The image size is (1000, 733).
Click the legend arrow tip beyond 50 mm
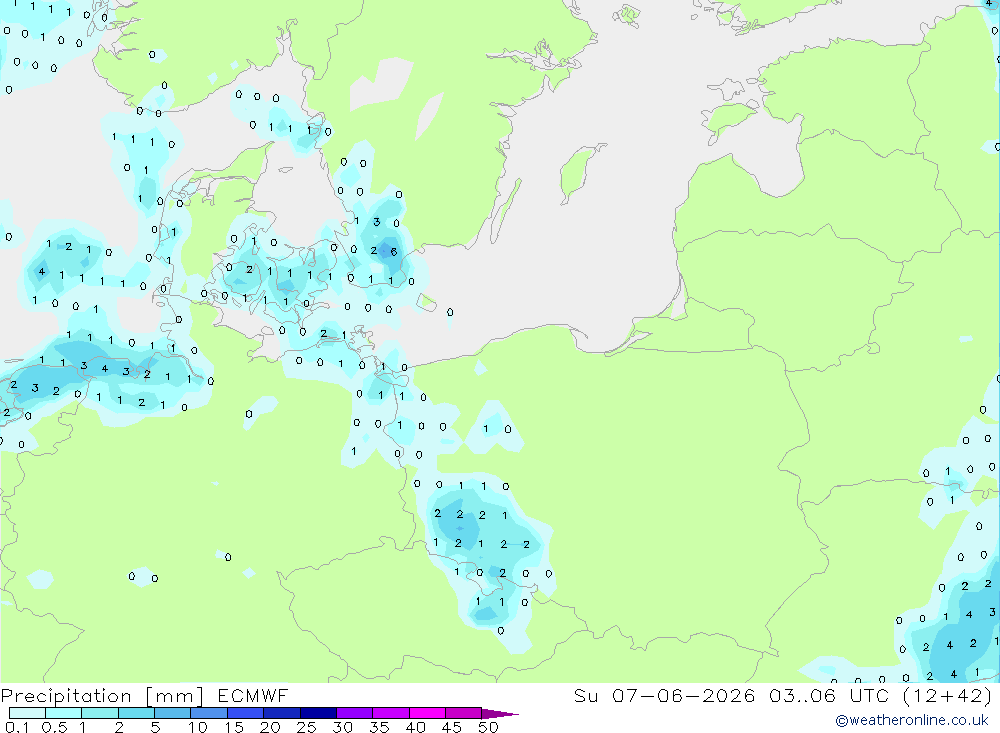click(x=501, y=714)
